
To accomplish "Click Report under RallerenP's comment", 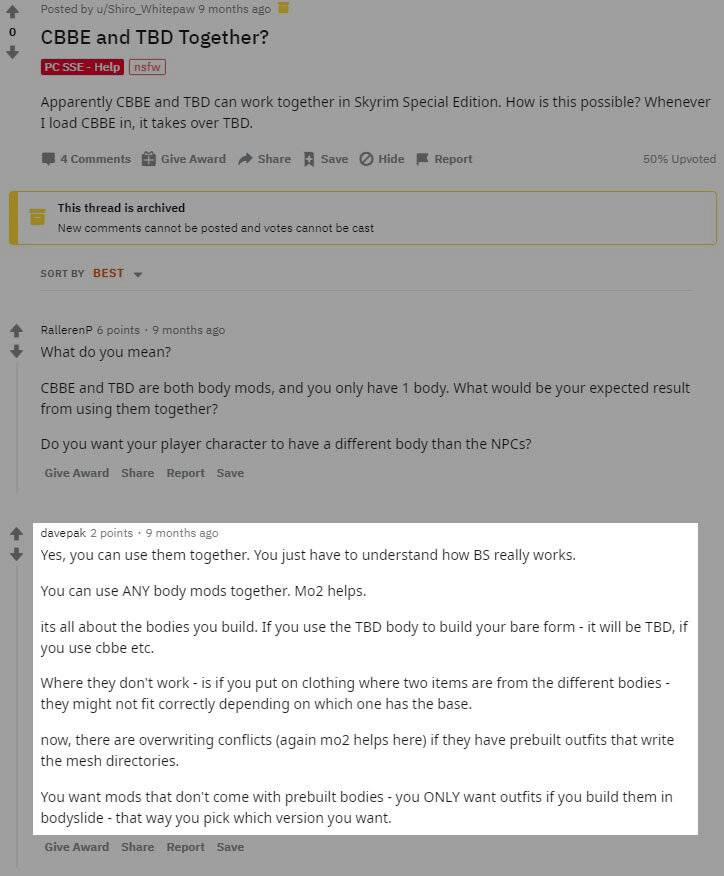I will click(x=185, y=473).
